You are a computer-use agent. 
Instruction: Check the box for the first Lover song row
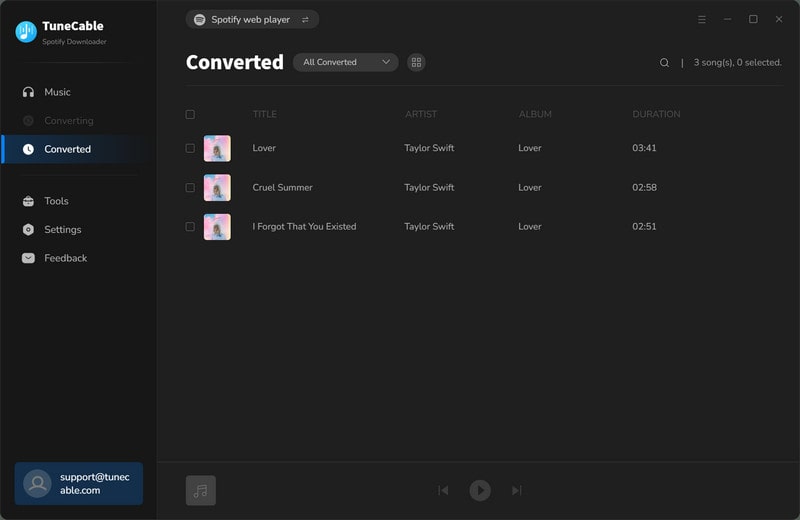point(190,148)
